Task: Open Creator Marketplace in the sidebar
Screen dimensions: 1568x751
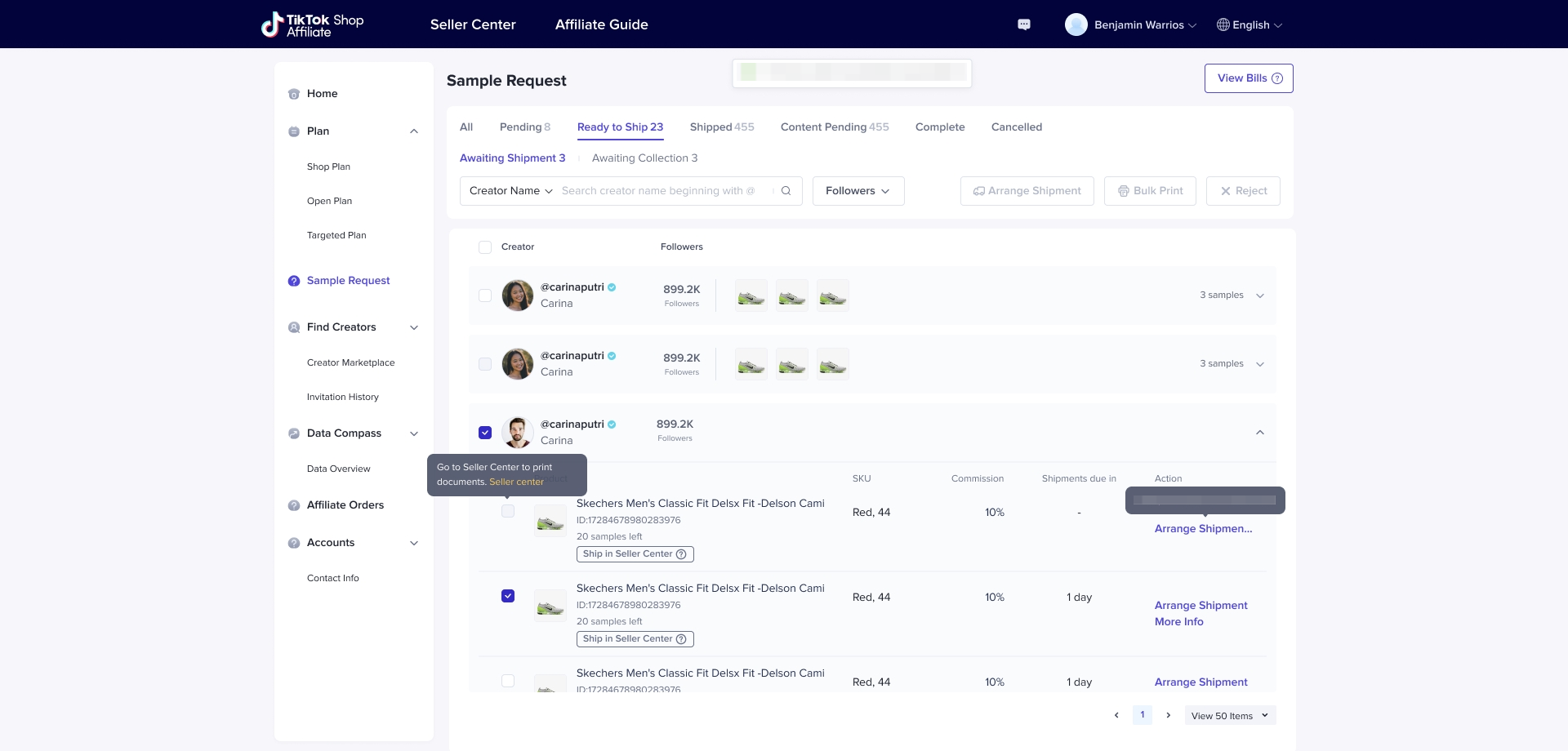Action: click(x=351, y=363)
